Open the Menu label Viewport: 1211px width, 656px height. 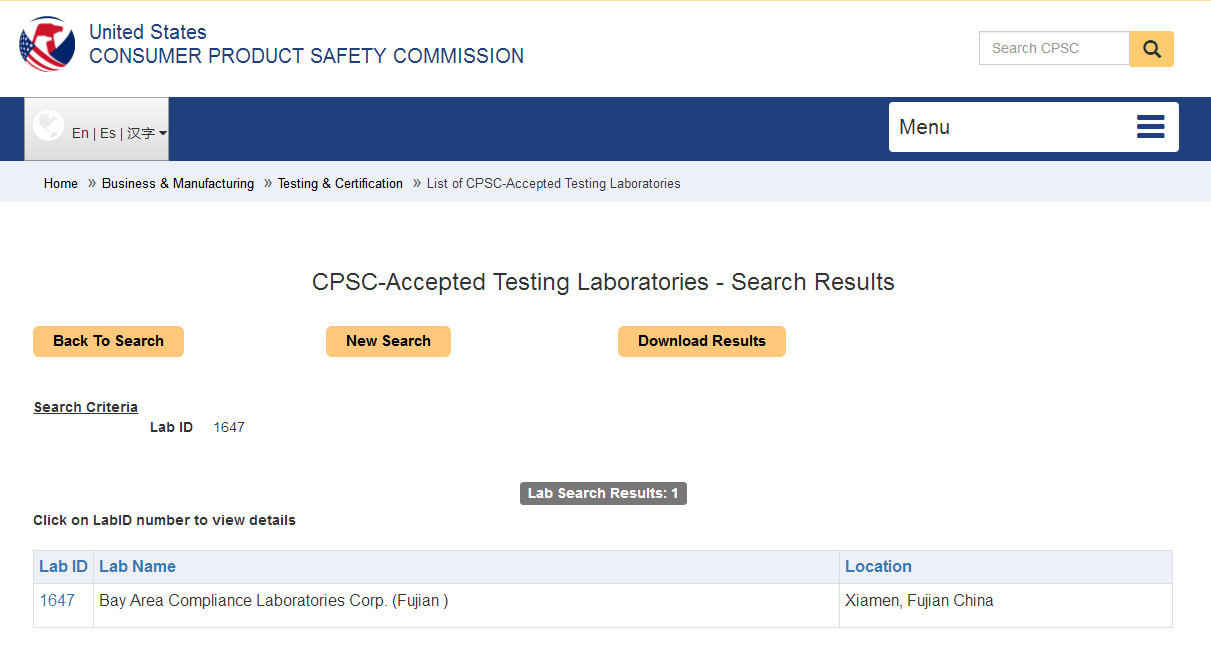pyautogui.click(x=924, y=127)
